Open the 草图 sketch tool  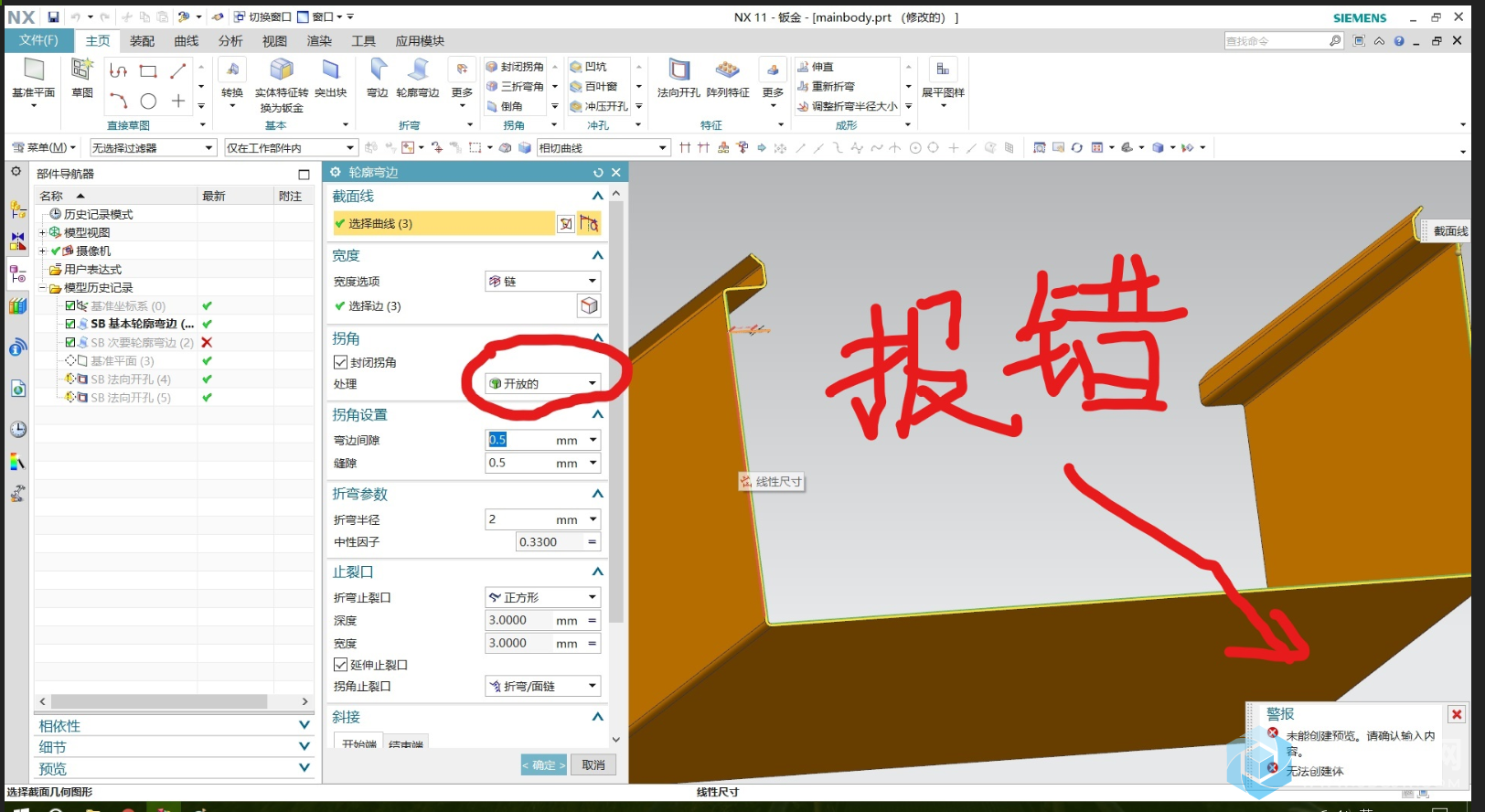(x=82, y=79)
